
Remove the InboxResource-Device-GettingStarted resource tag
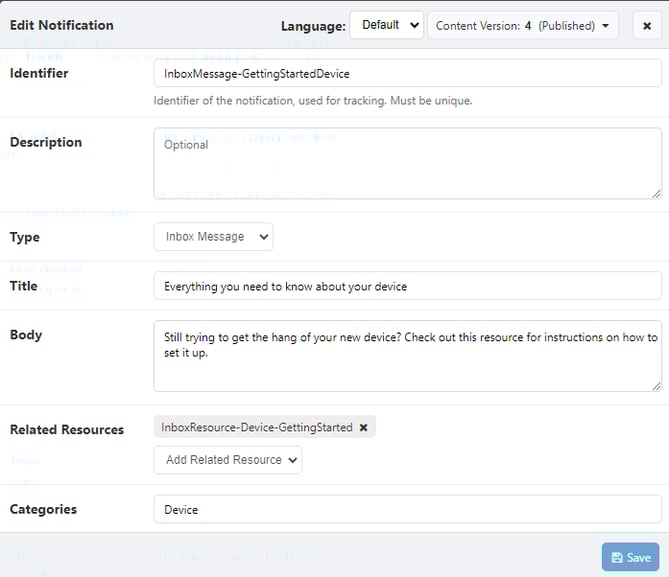click(363, 428)
